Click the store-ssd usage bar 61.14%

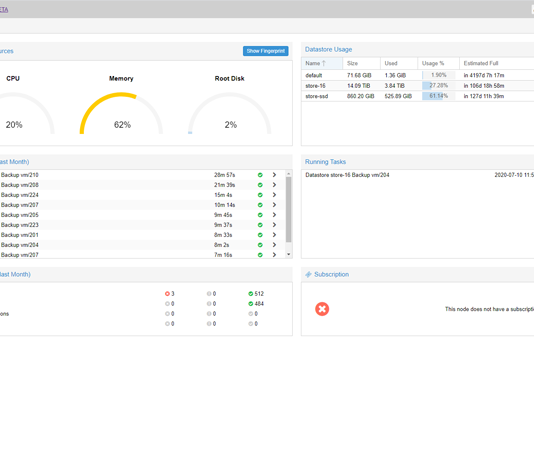point(439,96)
